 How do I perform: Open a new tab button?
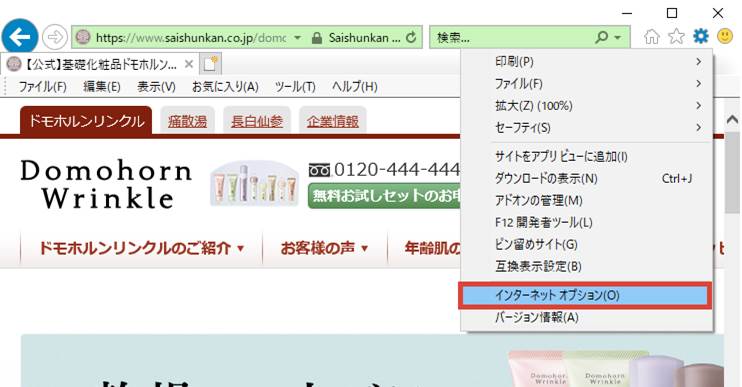(x=210, y=64)
